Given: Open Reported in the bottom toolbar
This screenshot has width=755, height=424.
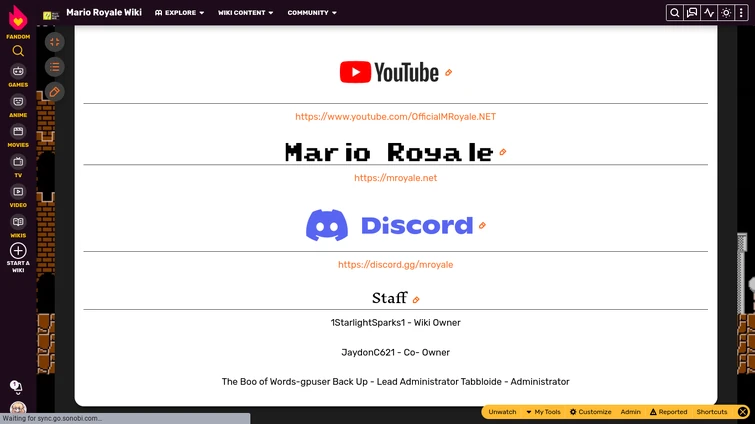Looking at the screenshot, I should pyautogui.click(x=668, y=412).
